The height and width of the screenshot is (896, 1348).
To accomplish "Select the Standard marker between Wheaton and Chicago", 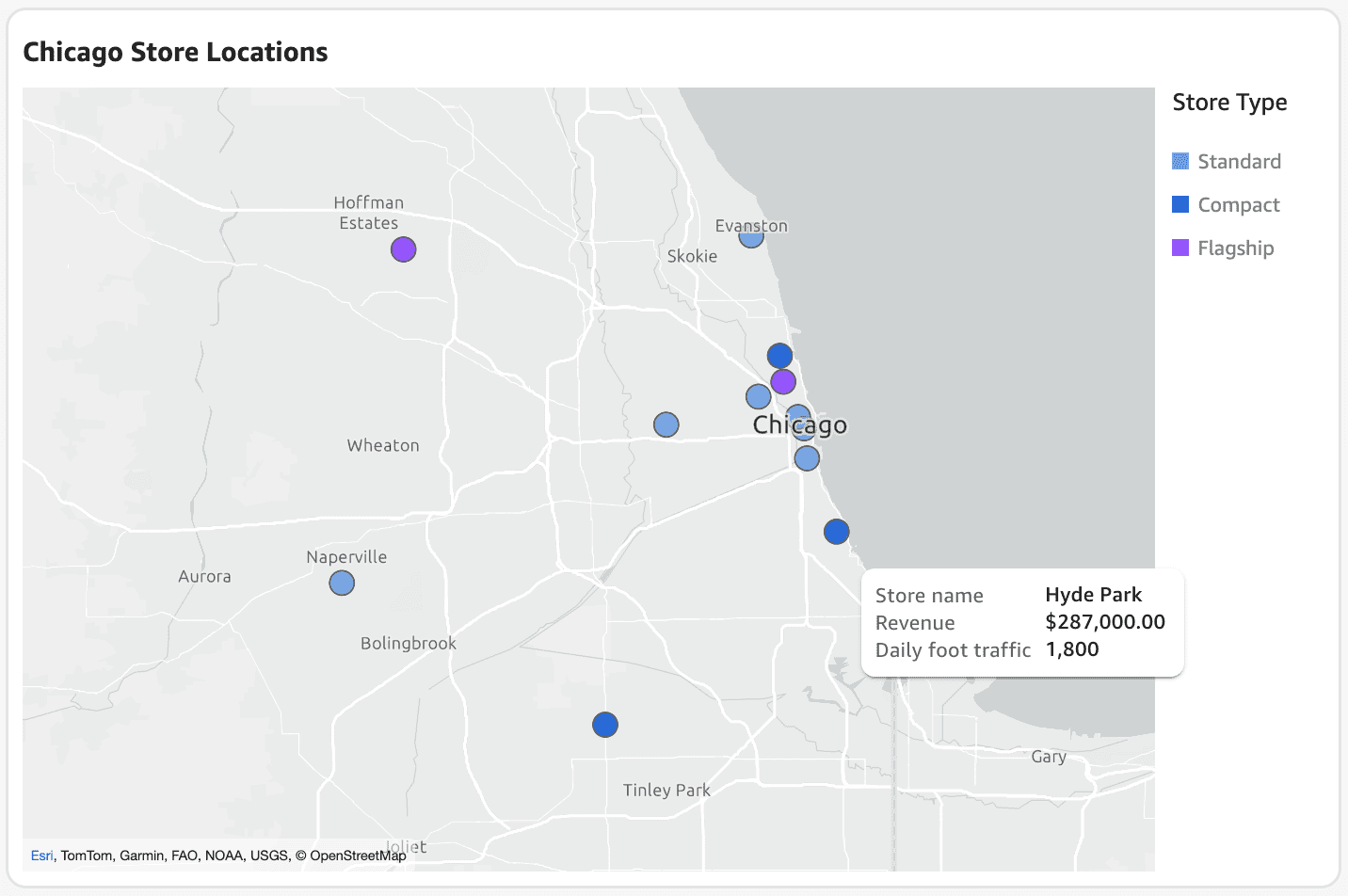I will pos(666,424).
